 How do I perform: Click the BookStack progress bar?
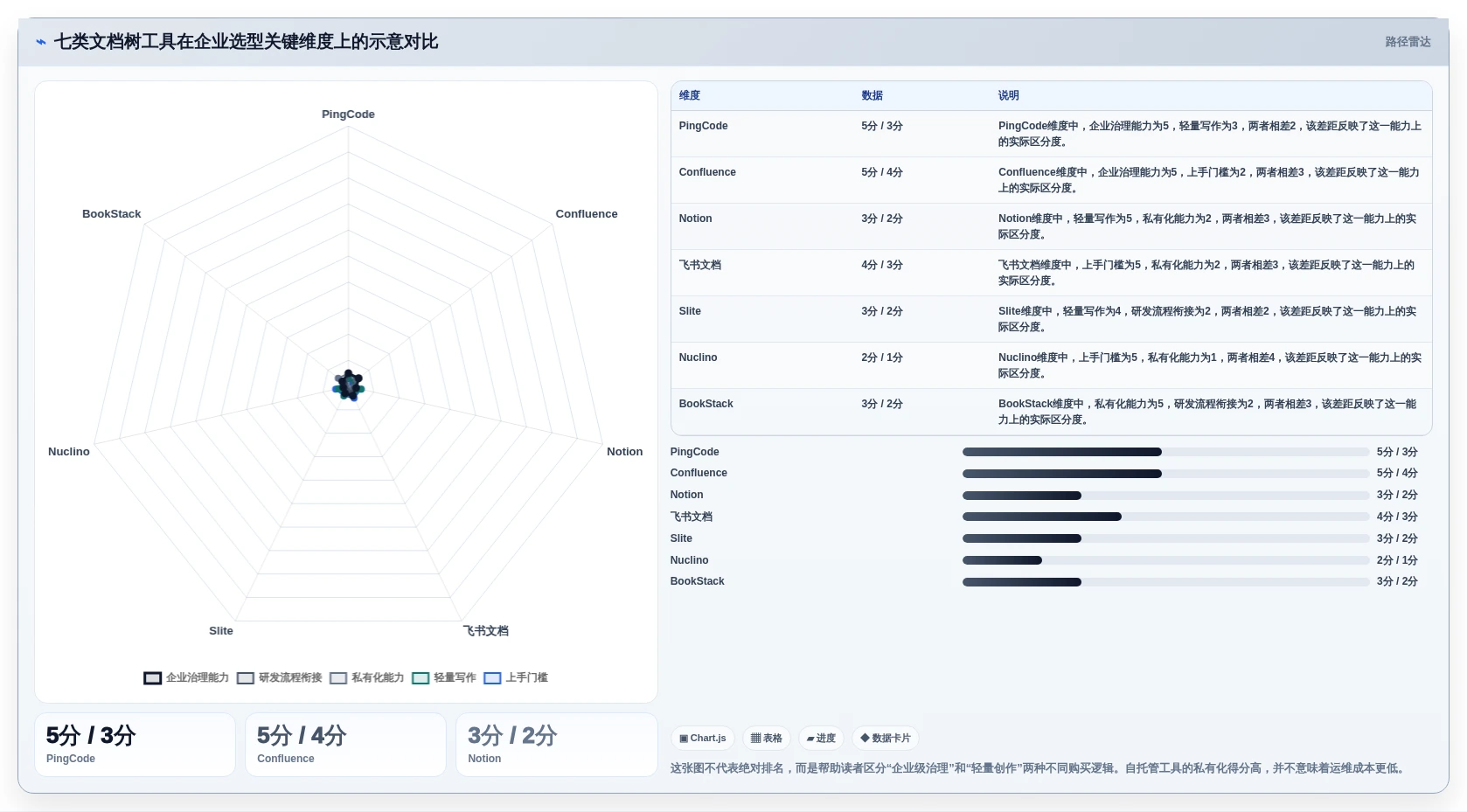point(1165,582)
